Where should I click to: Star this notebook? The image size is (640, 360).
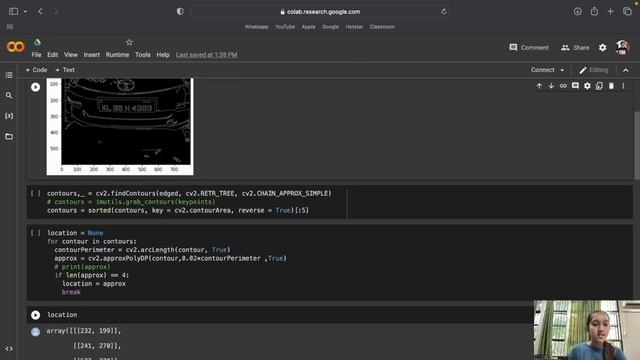tap(129, 42)
